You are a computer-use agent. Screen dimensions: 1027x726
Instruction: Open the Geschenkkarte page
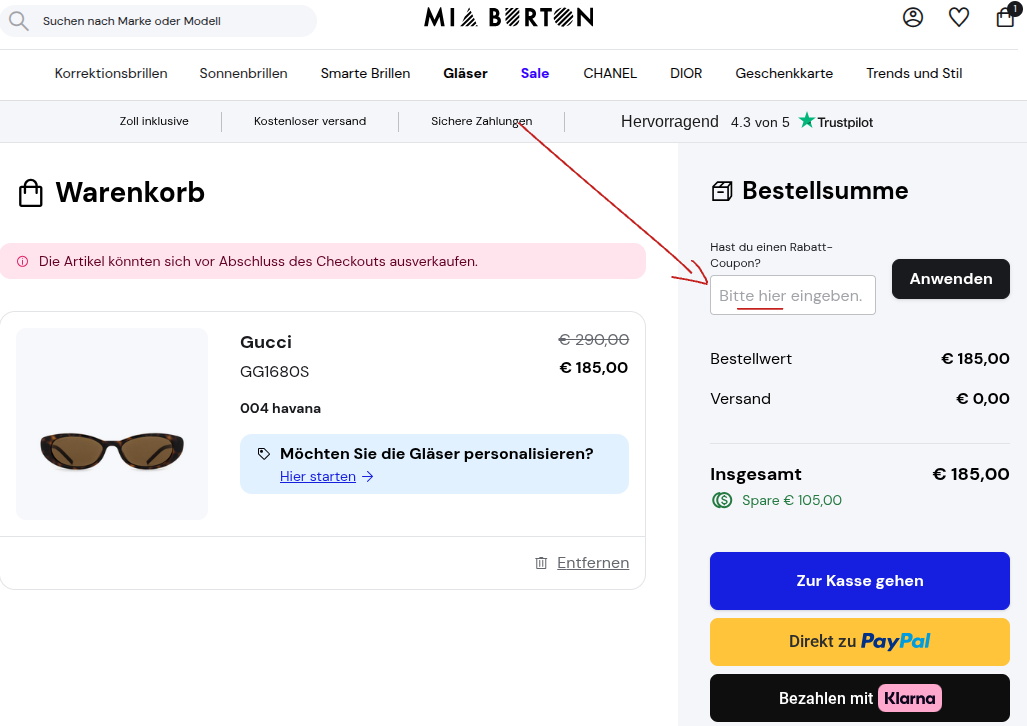[784, 73]
